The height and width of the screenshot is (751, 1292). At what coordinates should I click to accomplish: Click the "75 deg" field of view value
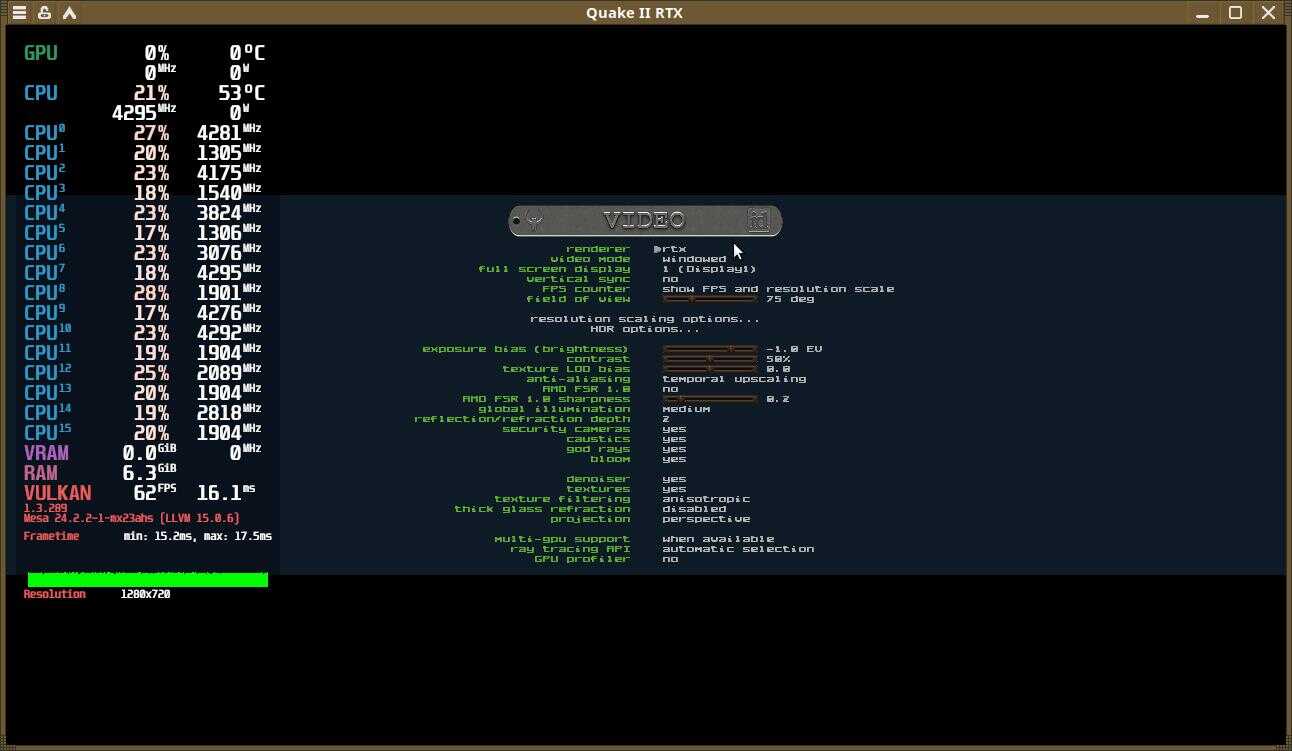[790, 299]
